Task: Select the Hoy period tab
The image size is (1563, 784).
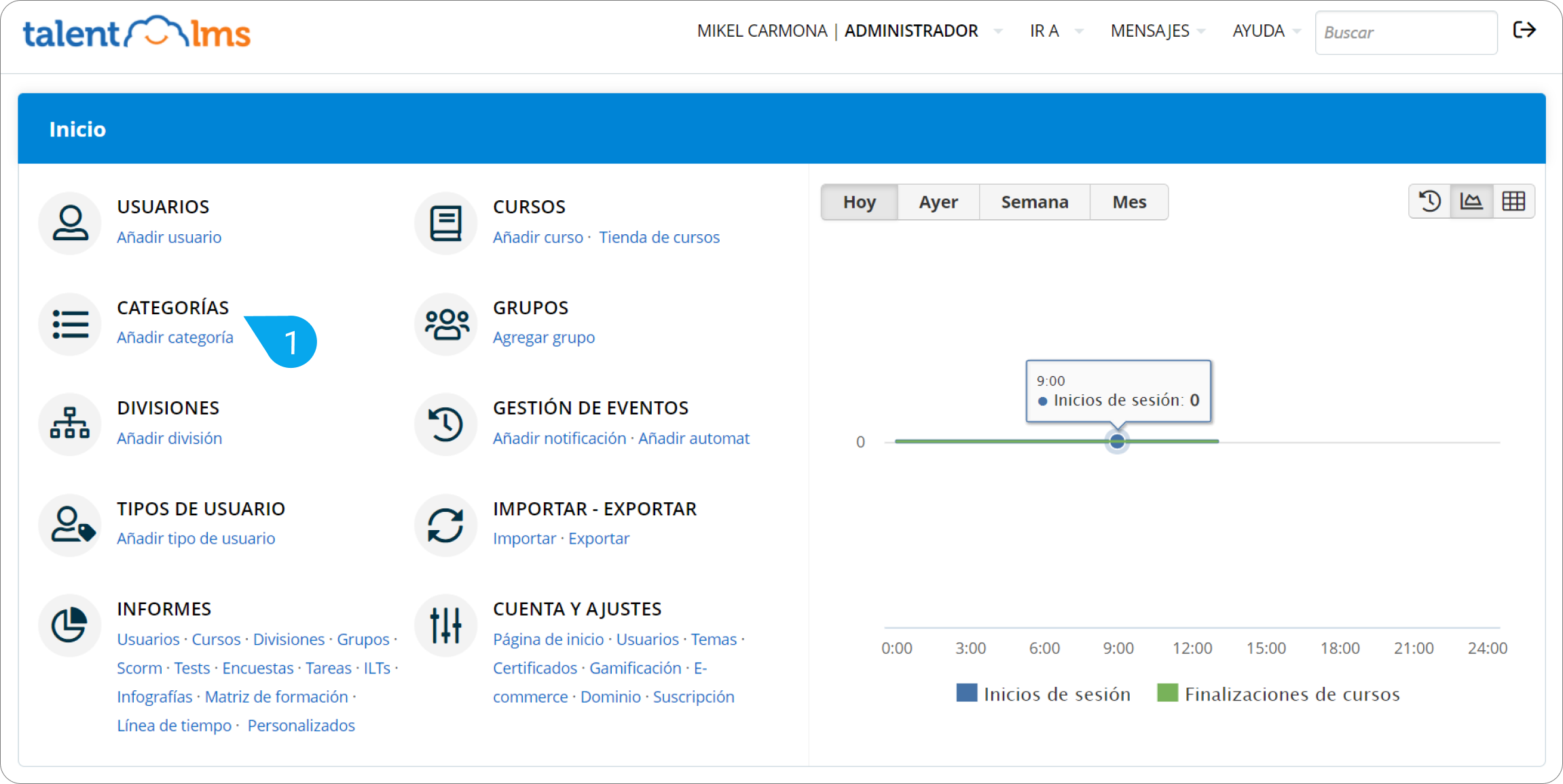Action: tap(860, 202)
